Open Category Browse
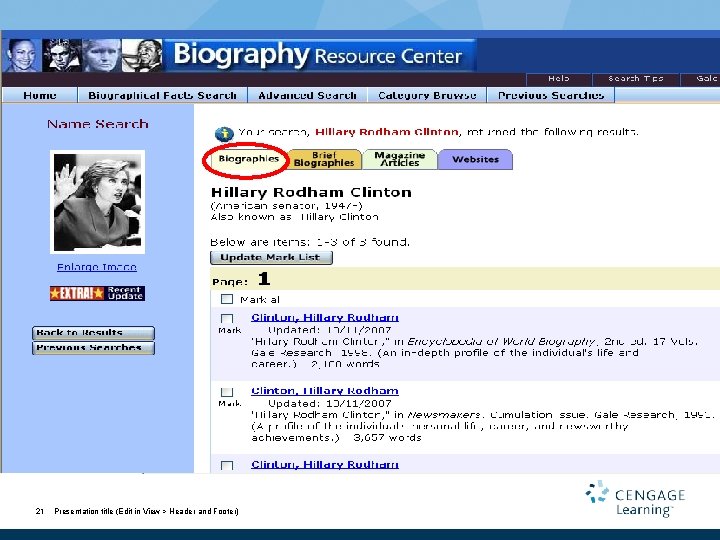Image resolution: width=720 pixels, height=540 pixels. pos(427,95)
